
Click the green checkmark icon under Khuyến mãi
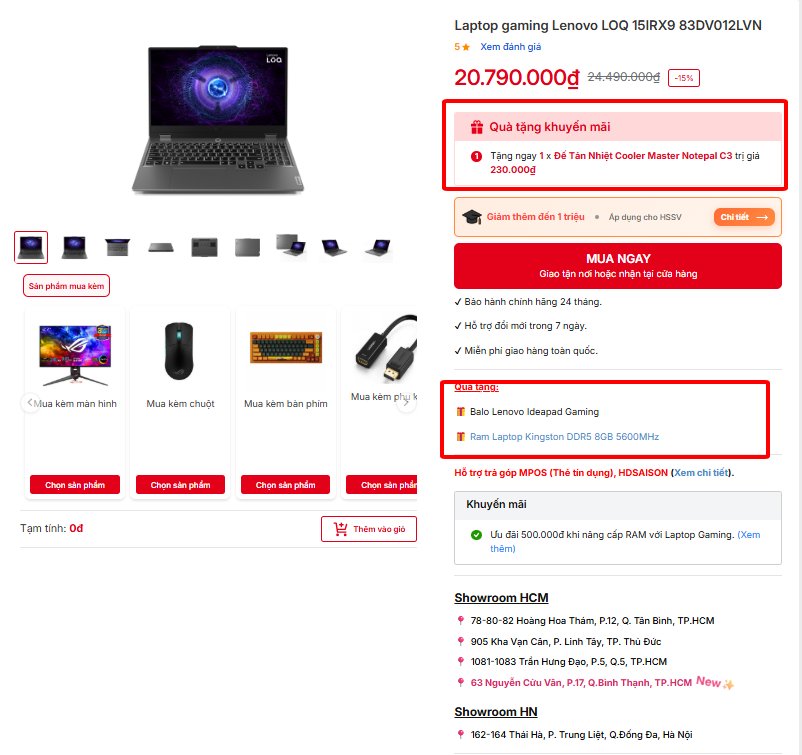pyautogui.click(x=476, y=535)
